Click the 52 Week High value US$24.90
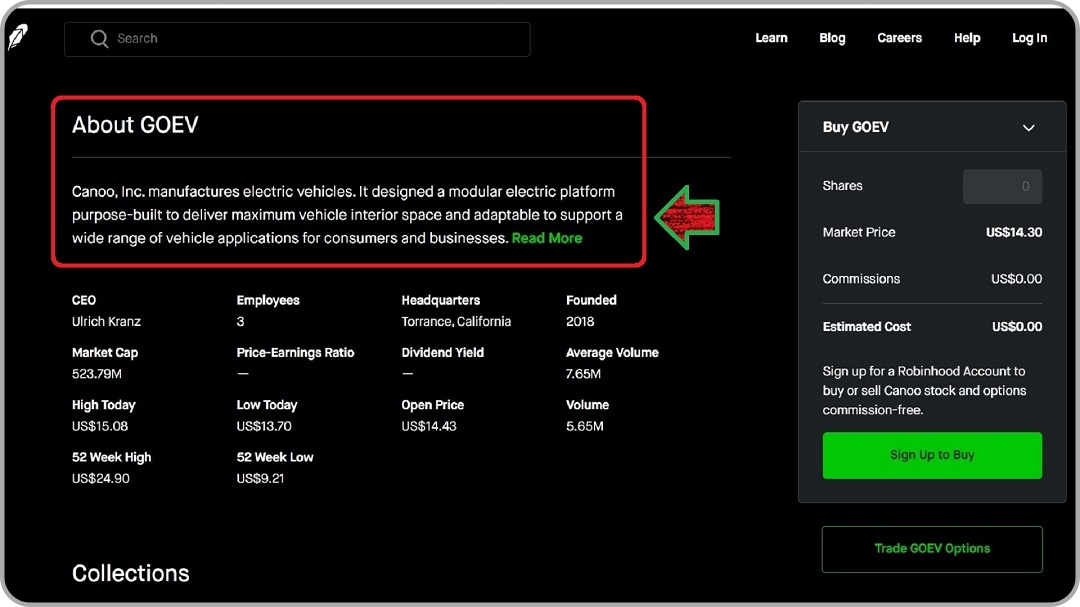 101,479
